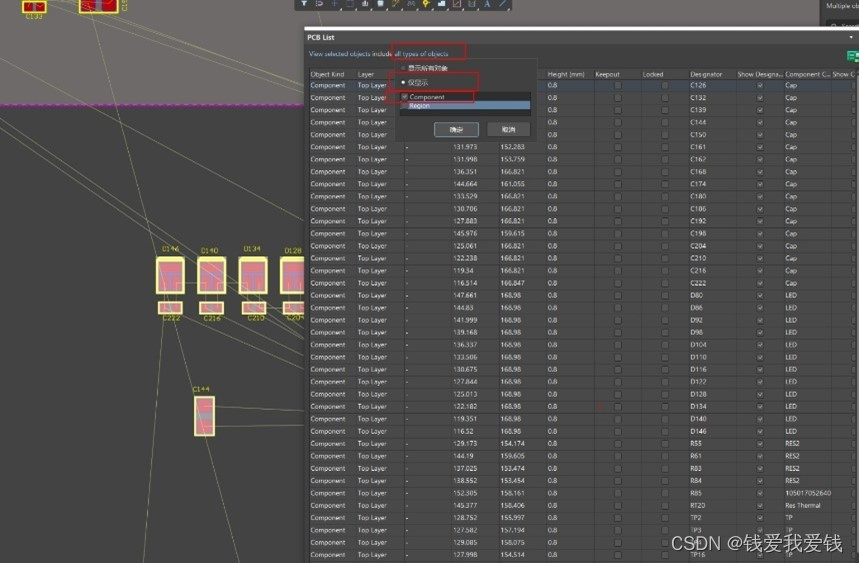Click the Cap comment cell for C204
859x563 pixels.
pyautogui.click(x=791, y=246)
